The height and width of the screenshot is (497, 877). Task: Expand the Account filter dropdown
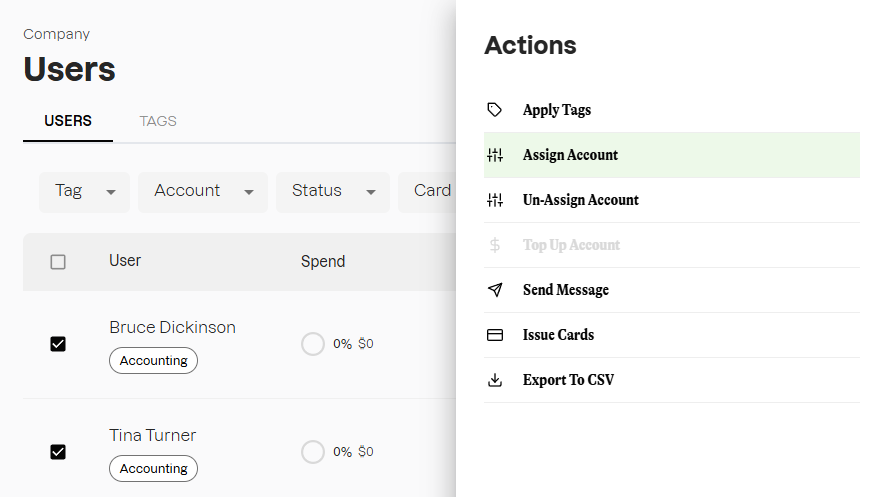point(202,191)
